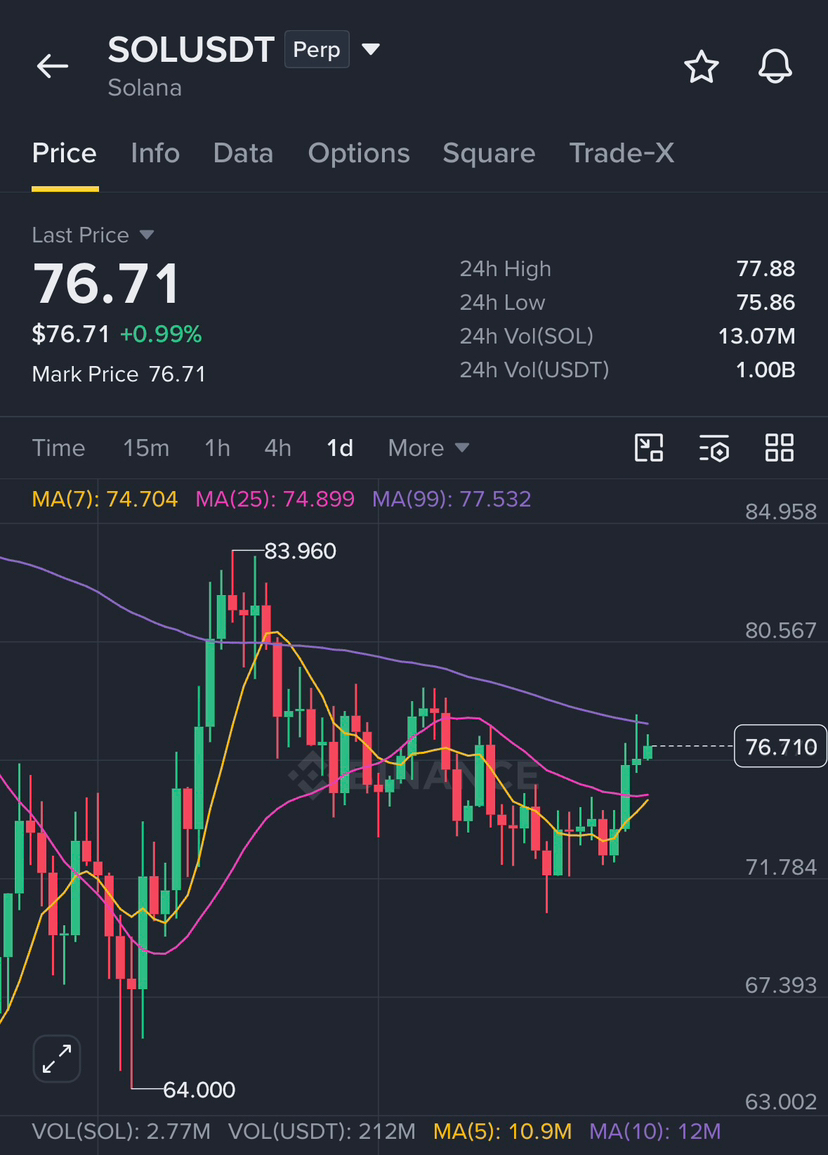This screenshot has height=1155, width=828.
Task: Open the More timeframes dropdown
Action: (428, 448)
